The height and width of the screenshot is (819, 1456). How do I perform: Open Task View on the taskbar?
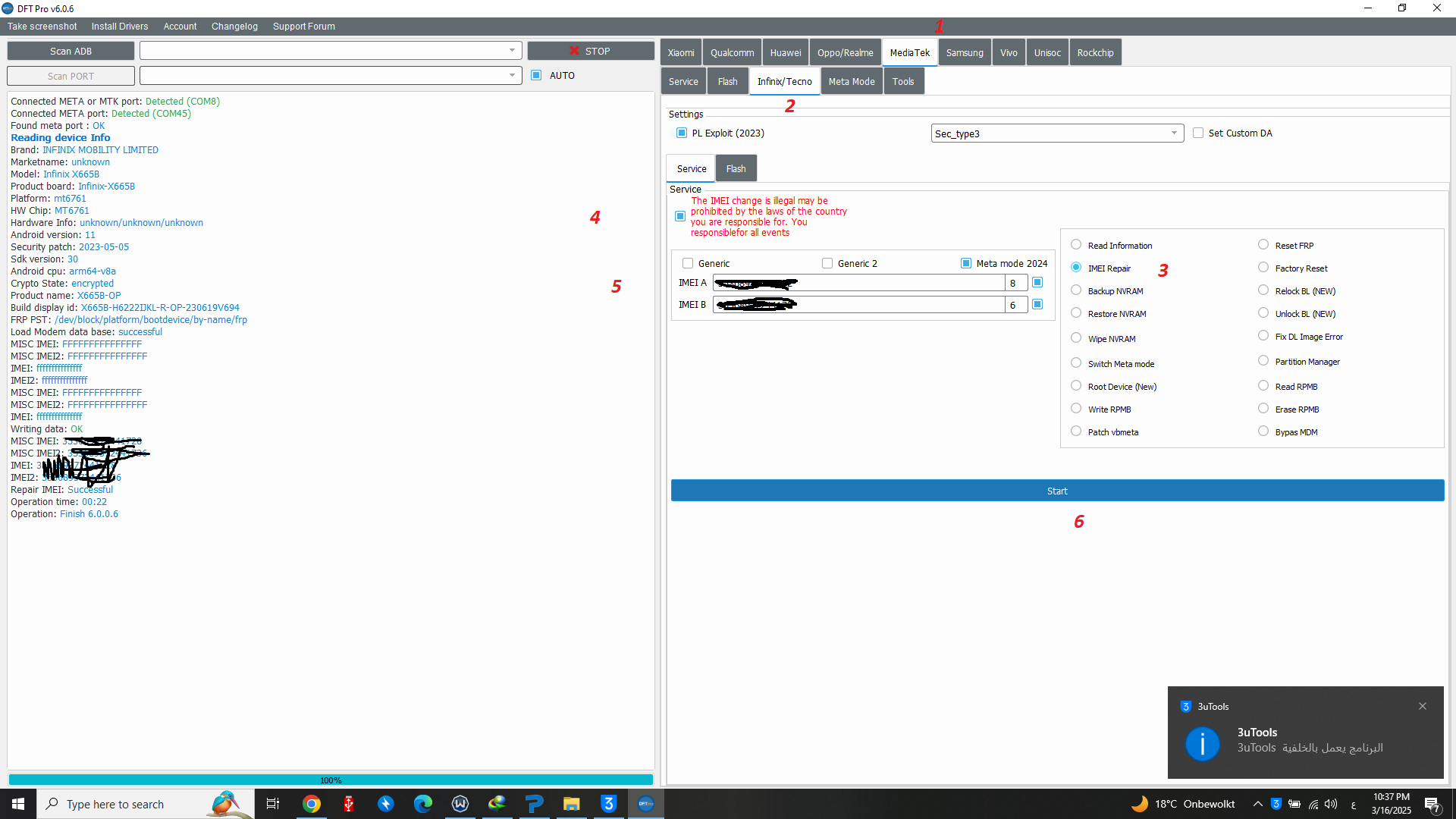(x=273, y=804)
